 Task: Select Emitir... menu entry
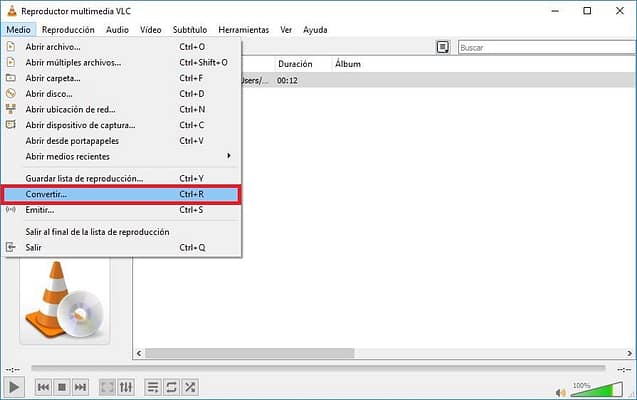click(x=121, y=210)
